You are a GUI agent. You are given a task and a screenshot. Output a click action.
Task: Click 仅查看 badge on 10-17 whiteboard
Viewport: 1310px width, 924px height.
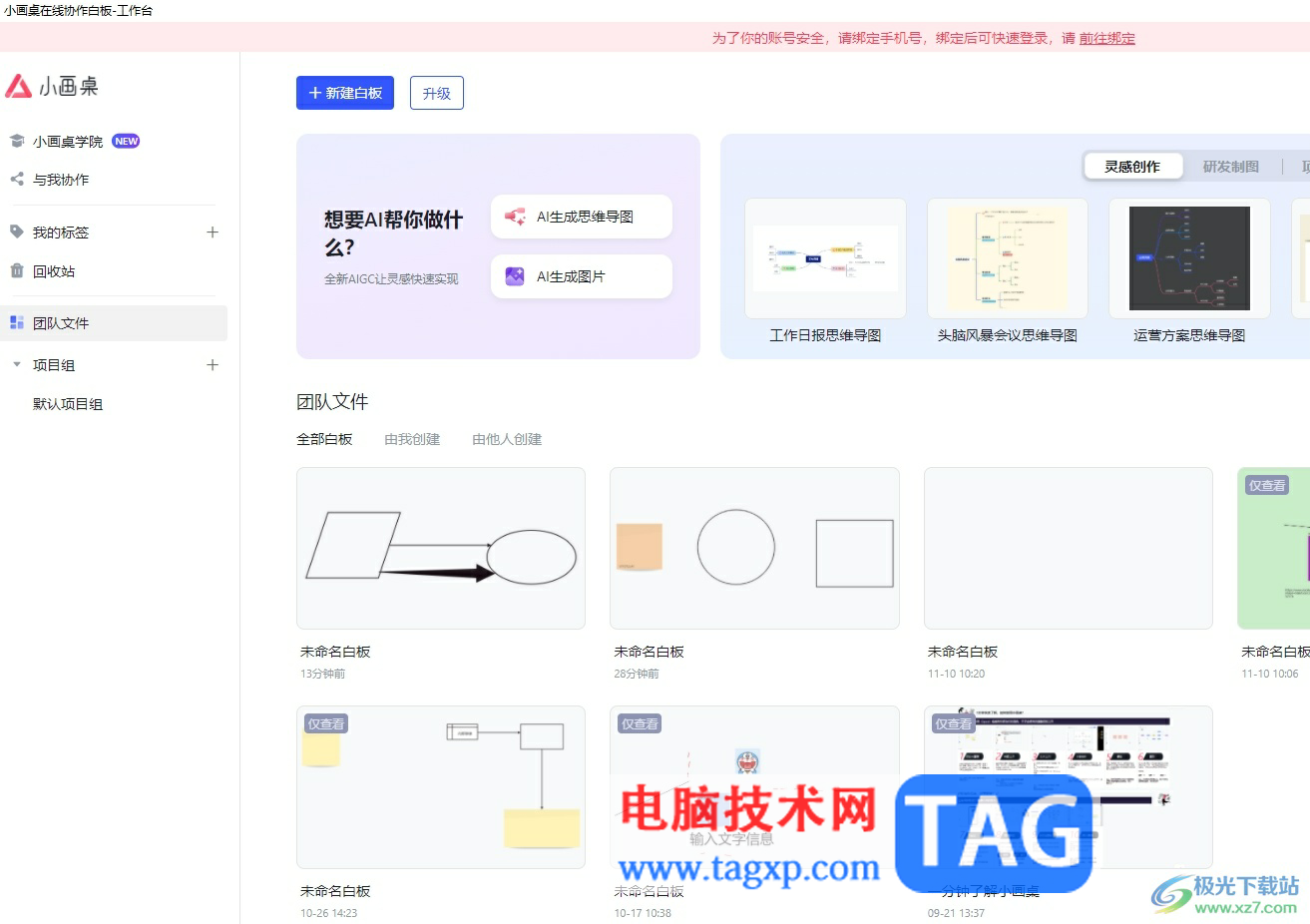(640, 723)
